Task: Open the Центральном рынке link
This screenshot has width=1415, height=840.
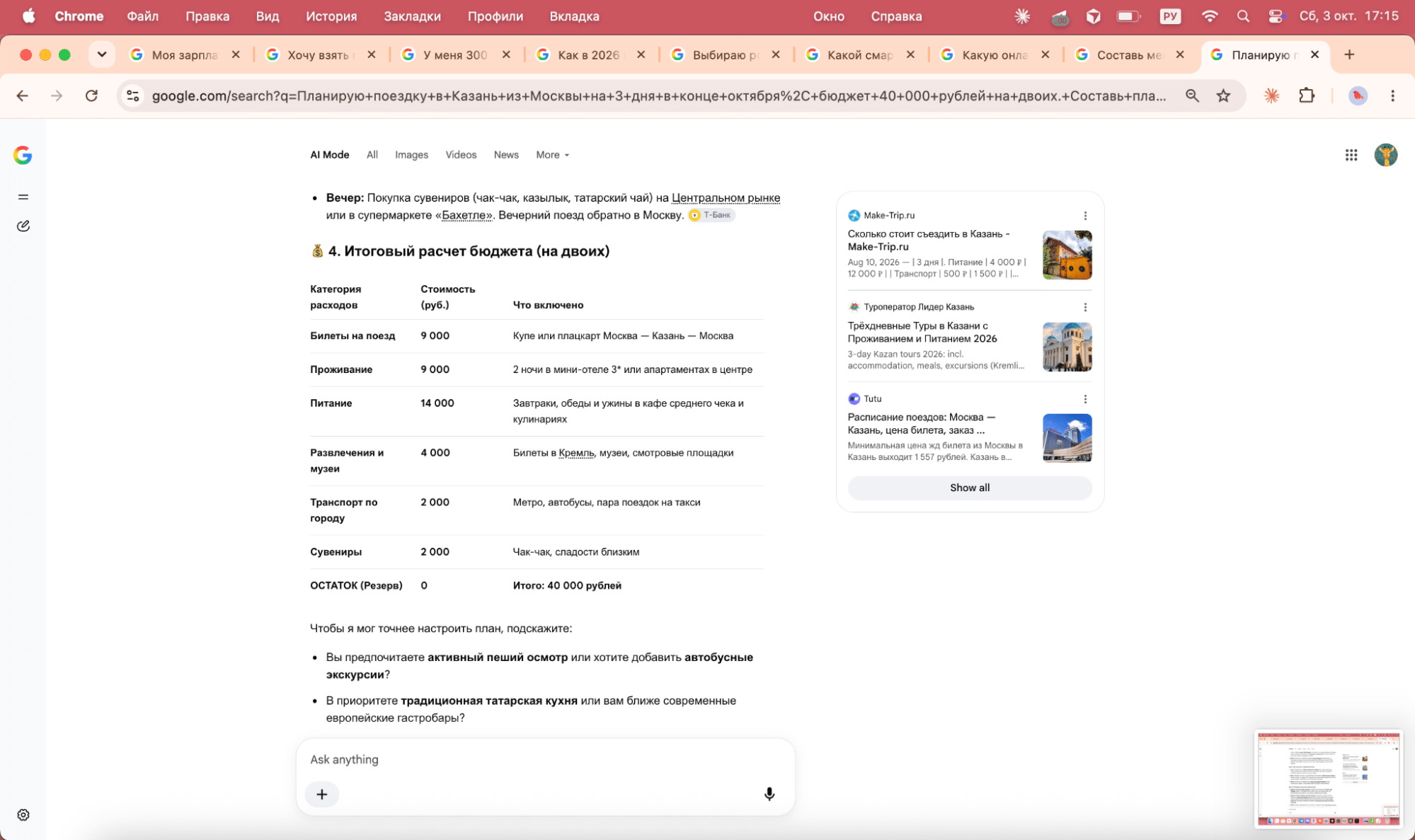Action: pos(726,197)
